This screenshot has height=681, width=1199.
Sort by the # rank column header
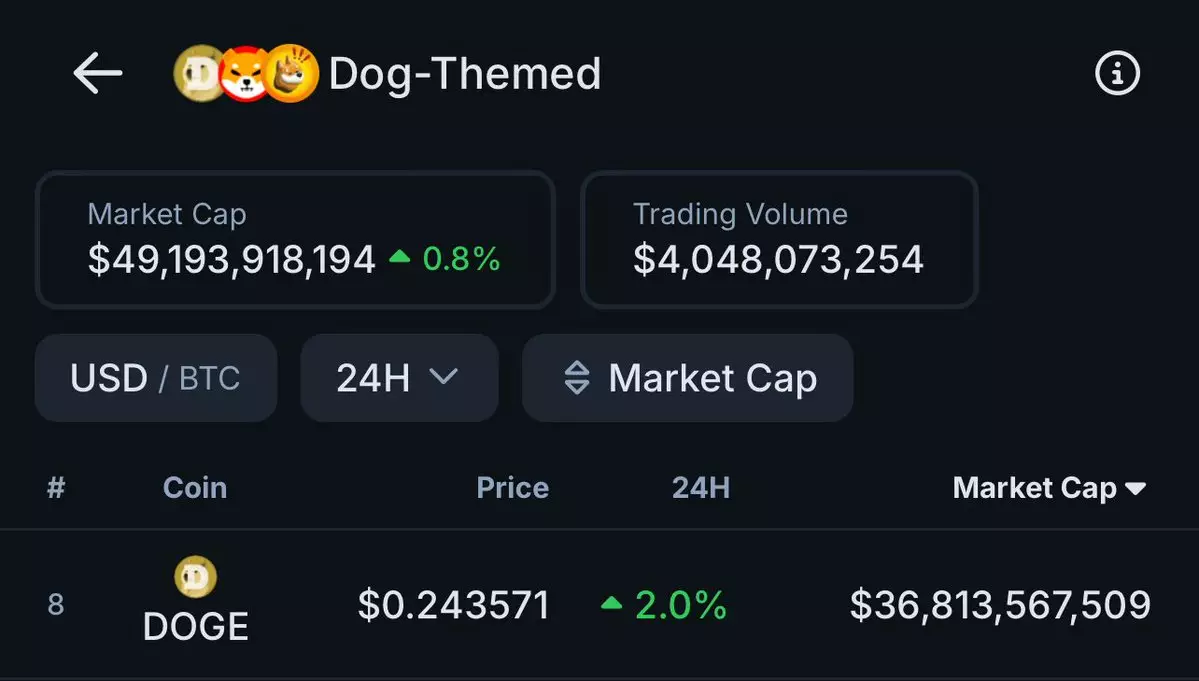(x=56, y=488)
